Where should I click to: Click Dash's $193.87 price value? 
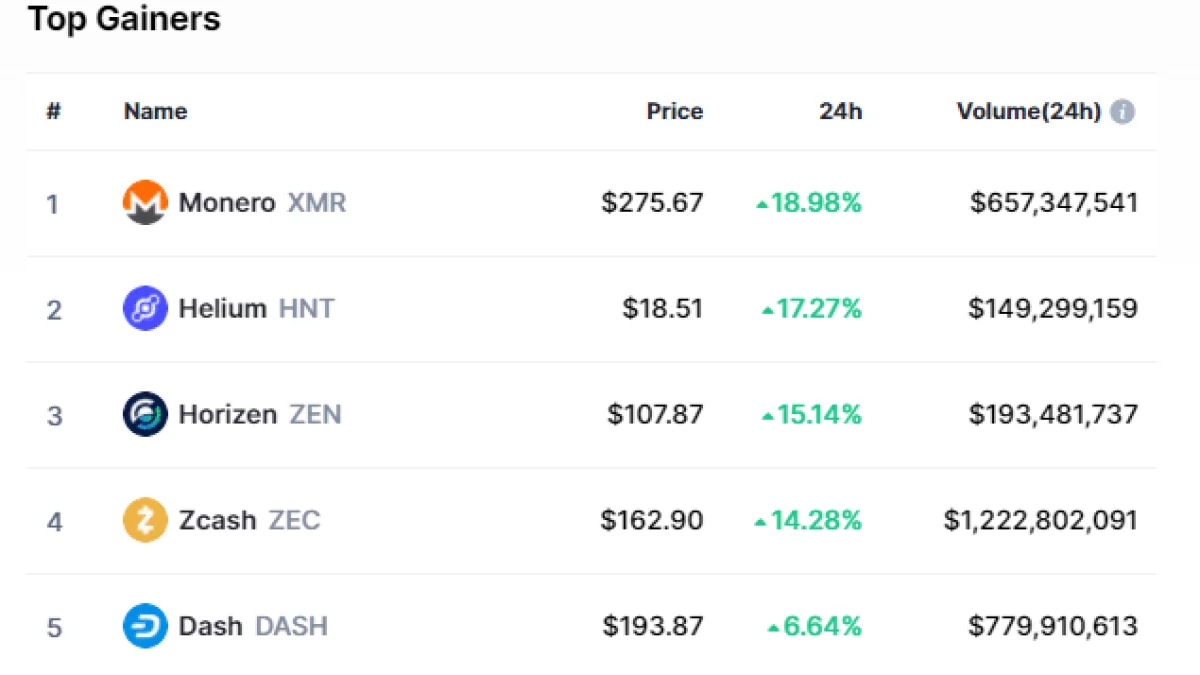(x=652, y=627)
